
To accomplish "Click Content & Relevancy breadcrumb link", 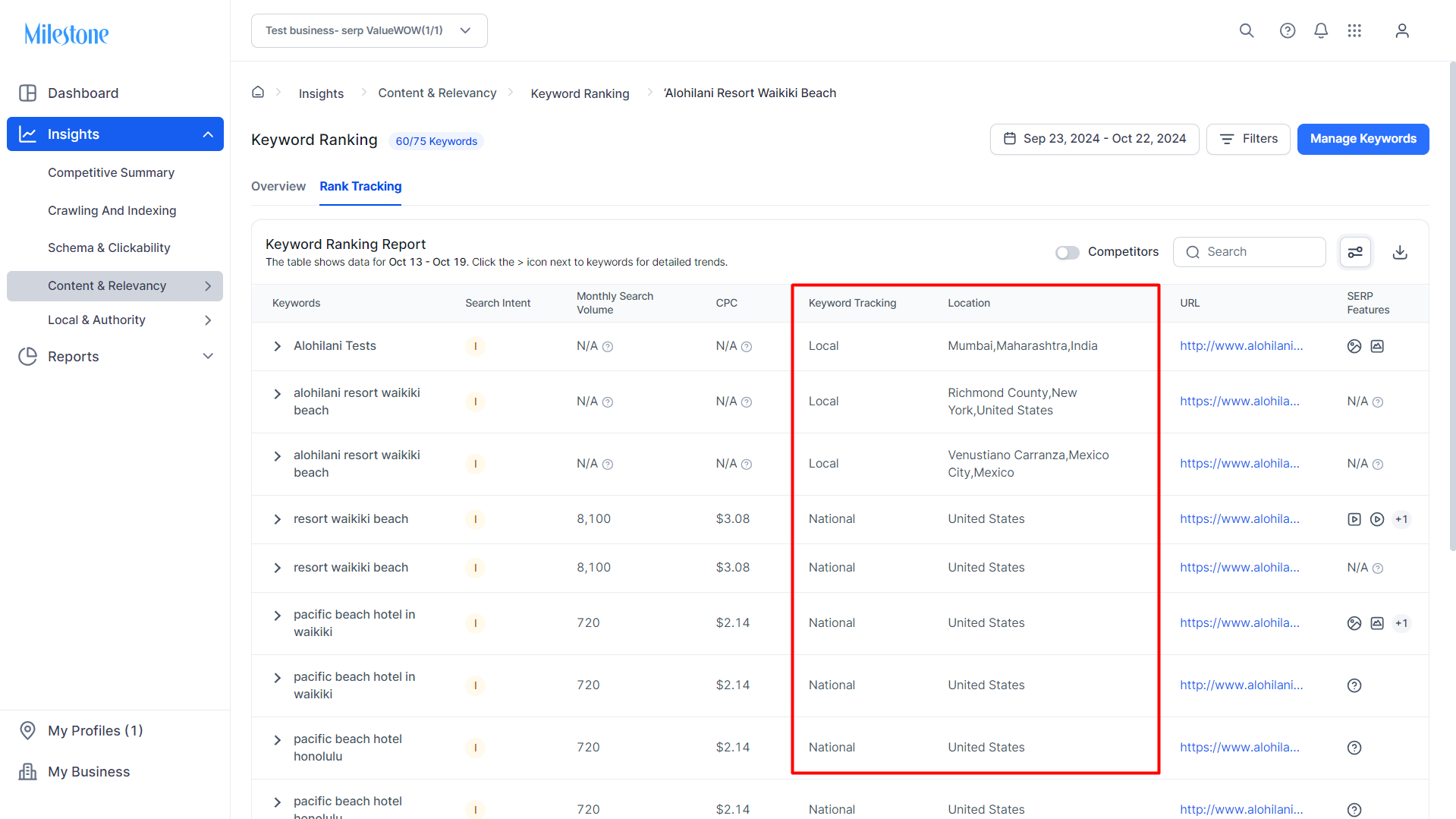I will [437, 93].
